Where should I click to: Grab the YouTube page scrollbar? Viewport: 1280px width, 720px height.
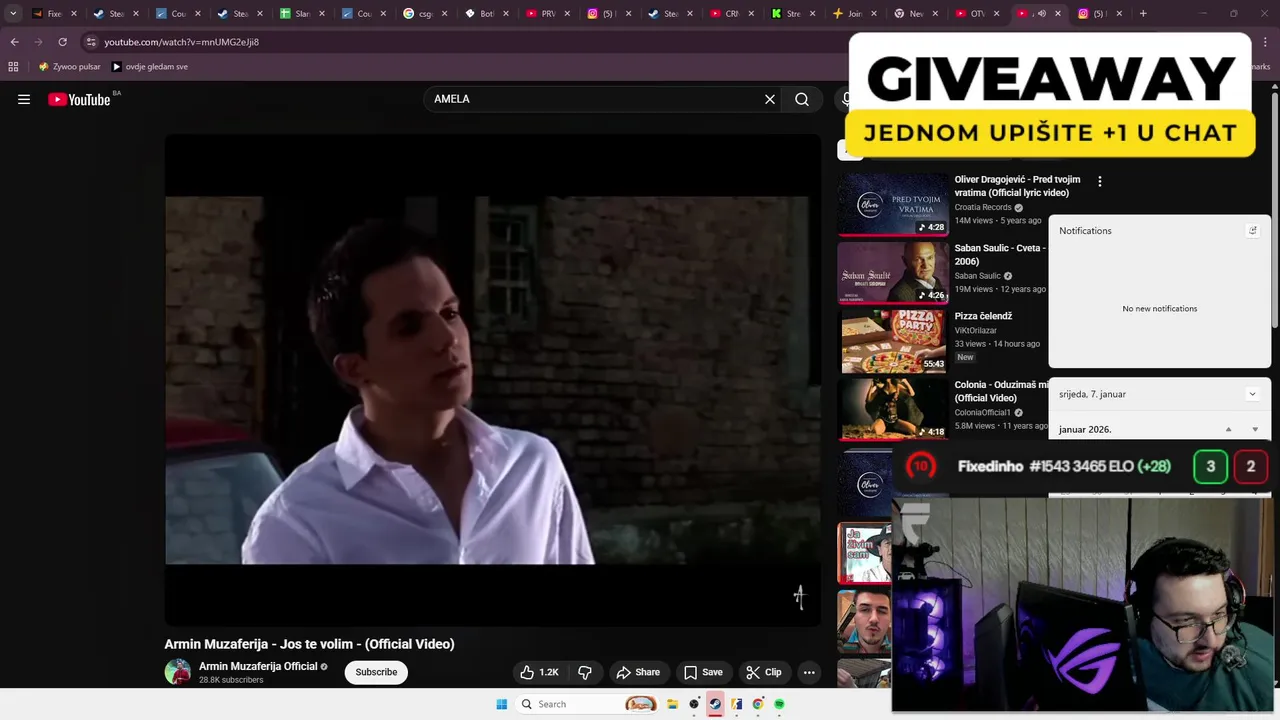(x=1275, y=208)
